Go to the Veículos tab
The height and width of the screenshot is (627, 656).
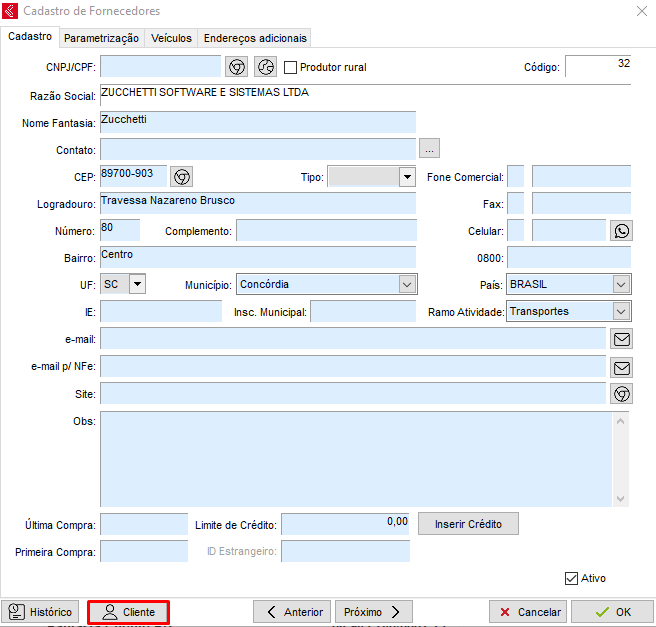pos(171,38)
